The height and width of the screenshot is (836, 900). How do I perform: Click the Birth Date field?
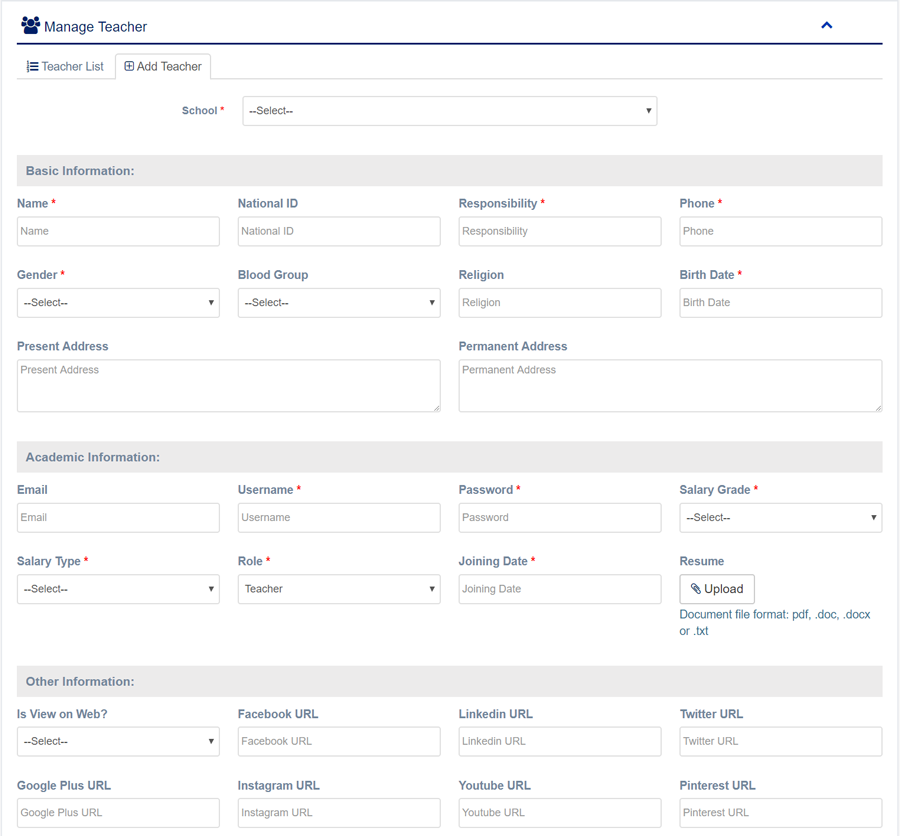pos(781,303)
